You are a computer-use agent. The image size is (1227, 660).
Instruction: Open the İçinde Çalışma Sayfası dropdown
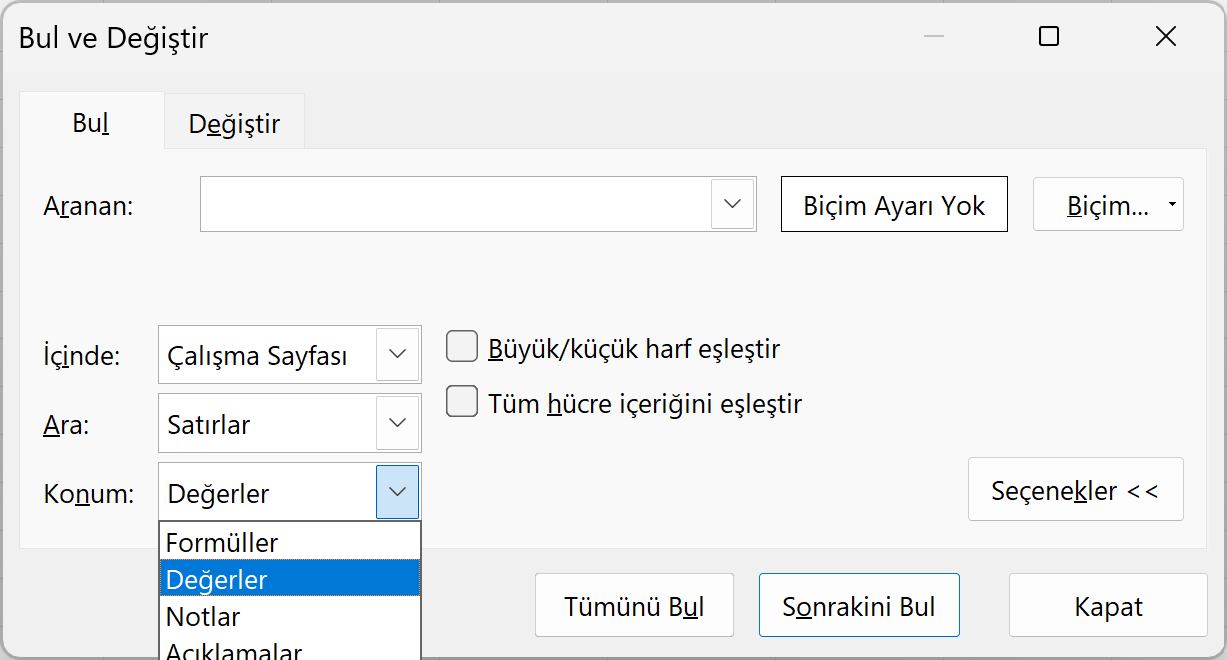(397, 355)
